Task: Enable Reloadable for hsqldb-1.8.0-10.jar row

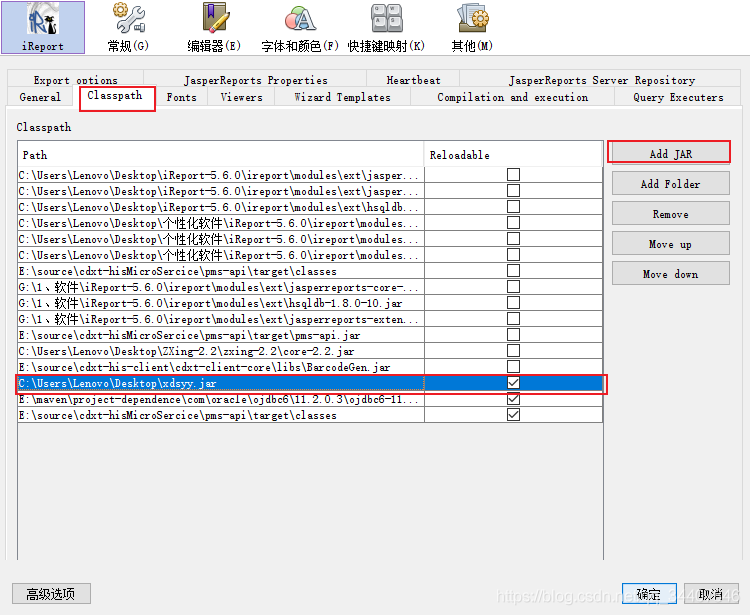Action: pos(513,303)
